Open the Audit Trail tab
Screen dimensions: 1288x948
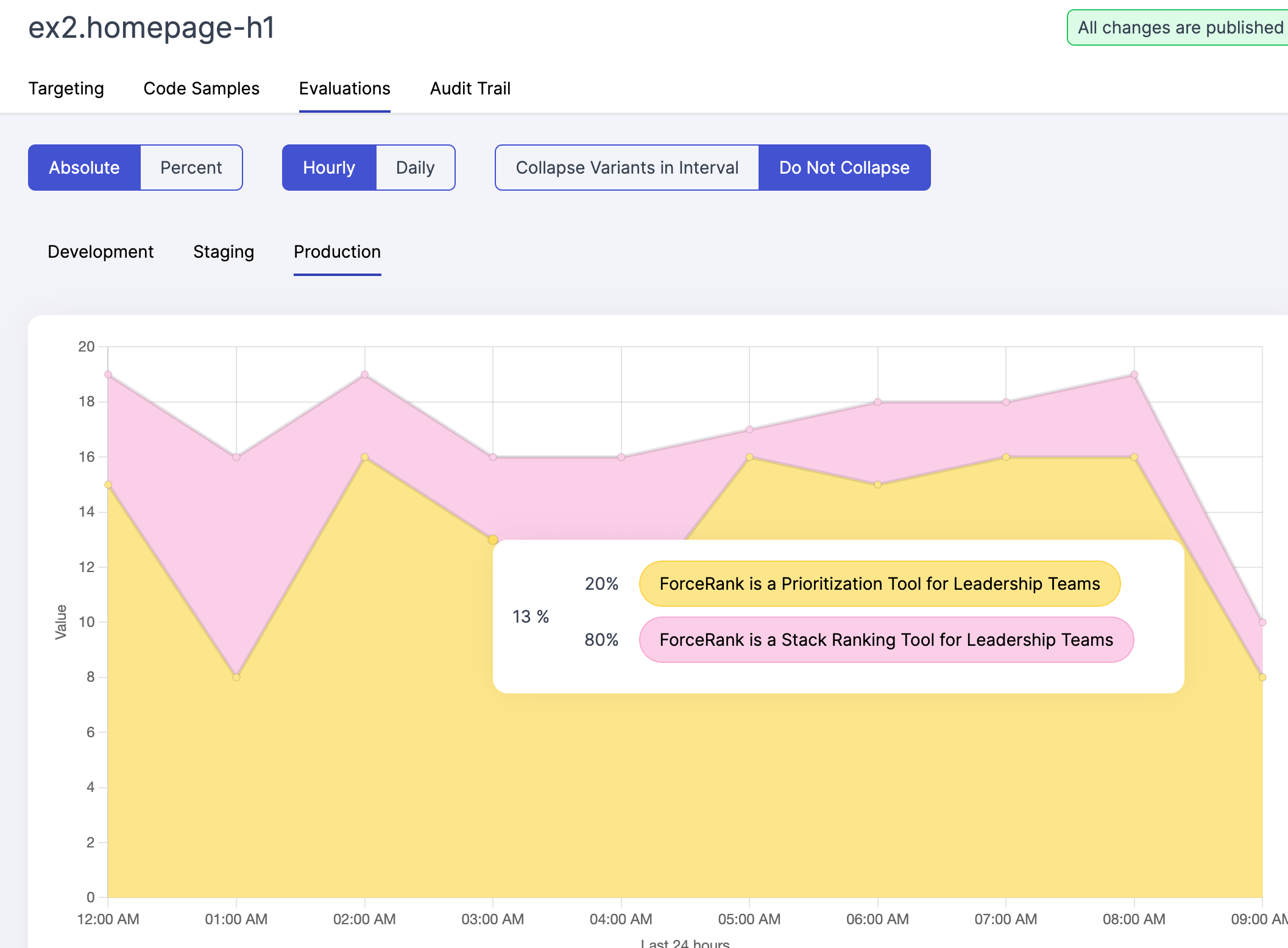pos(470,89)
